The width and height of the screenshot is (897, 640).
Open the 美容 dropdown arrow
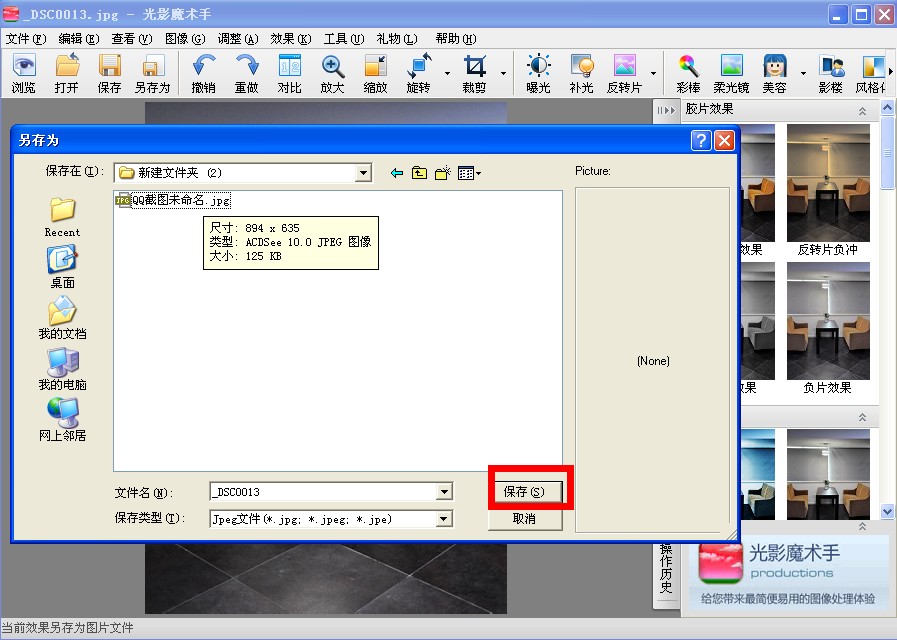coord(803,73)
